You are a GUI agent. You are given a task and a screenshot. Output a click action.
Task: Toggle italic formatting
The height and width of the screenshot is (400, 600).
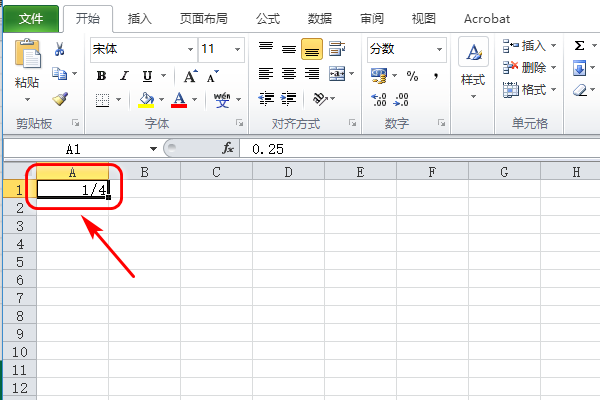[124, 76]
